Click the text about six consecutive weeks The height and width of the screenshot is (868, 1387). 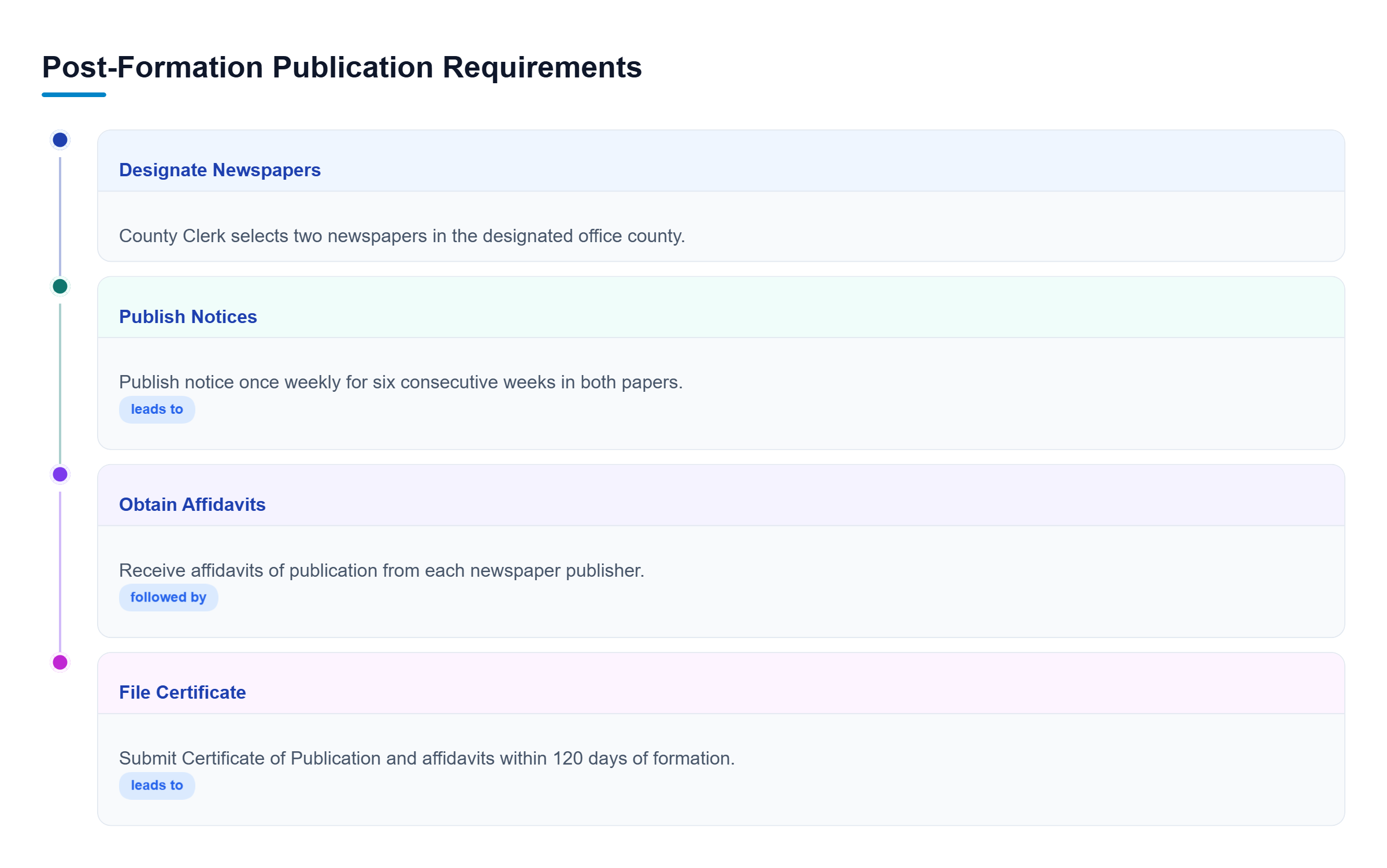[x=400, y=382]
